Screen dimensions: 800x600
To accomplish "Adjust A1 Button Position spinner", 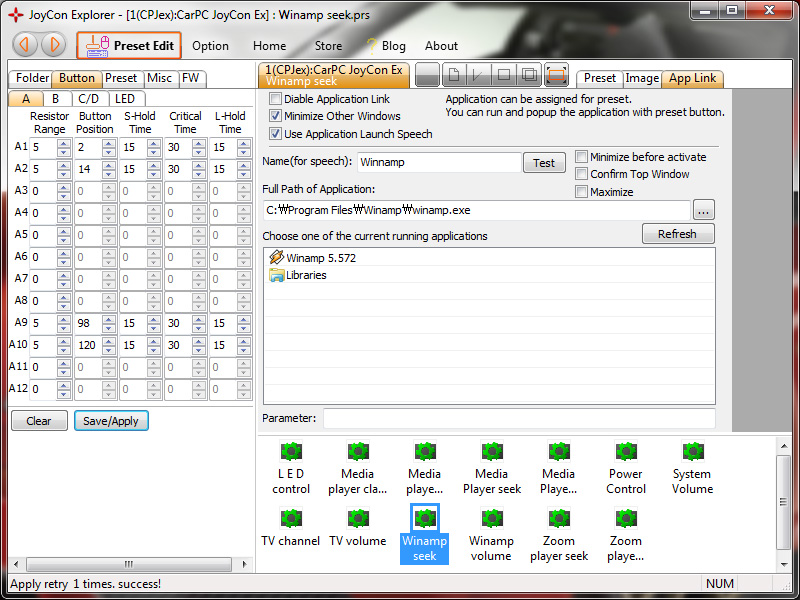I will [108, 147].
